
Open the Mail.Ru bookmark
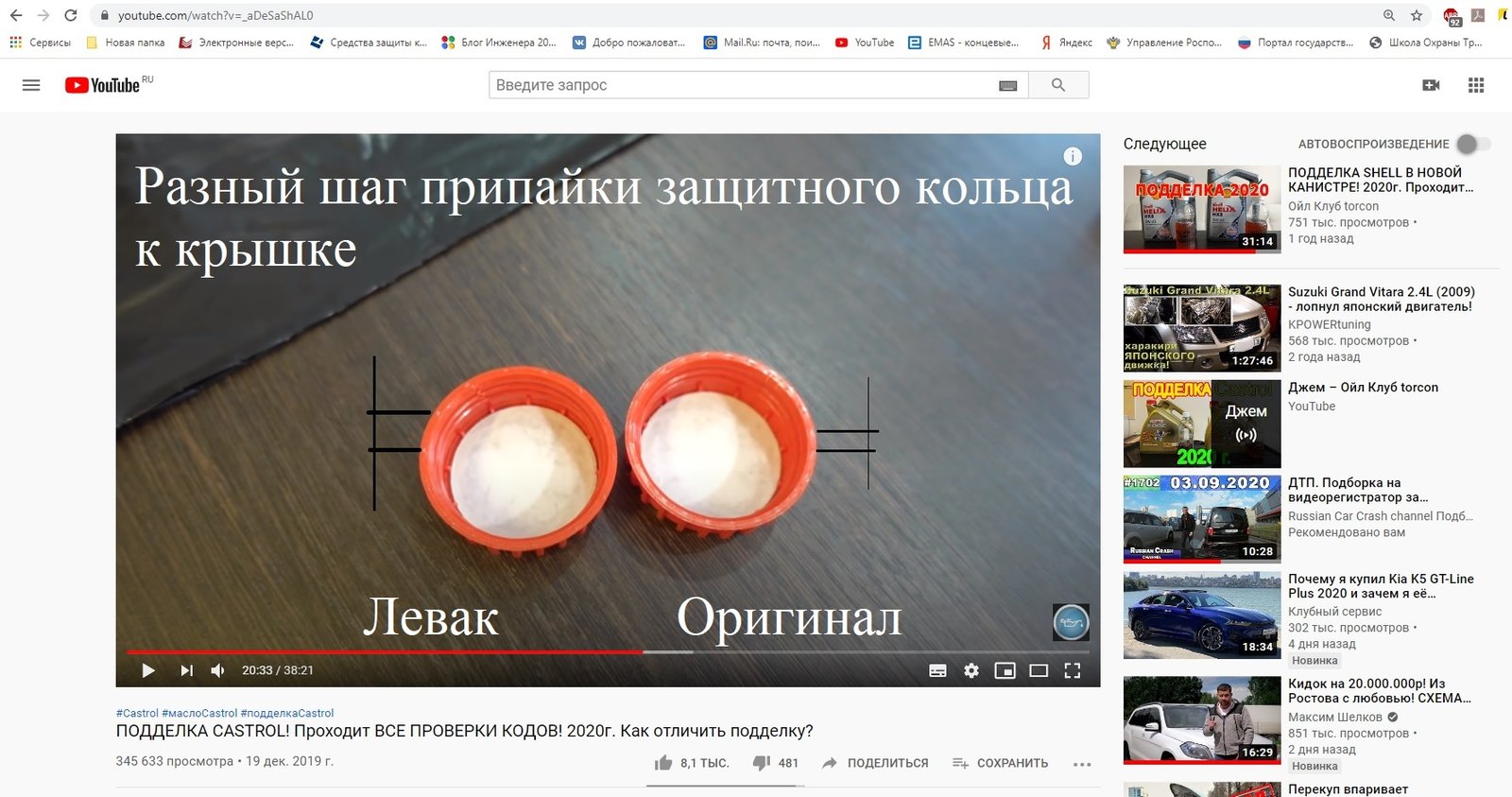pyautogui.click(x=762, y=43)
